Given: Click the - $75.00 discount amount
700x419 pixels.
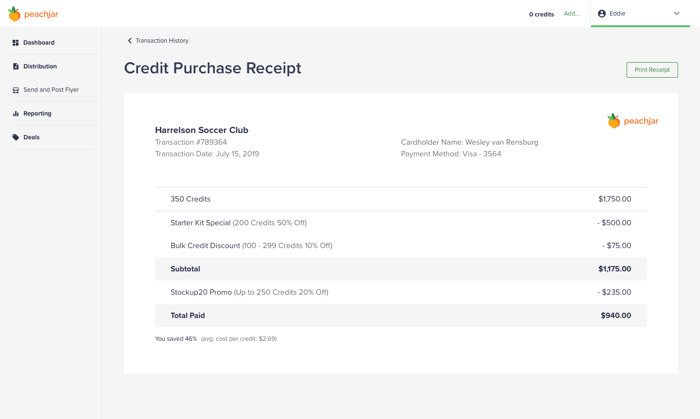Looking at the screenshot, I should click(617, 246).
